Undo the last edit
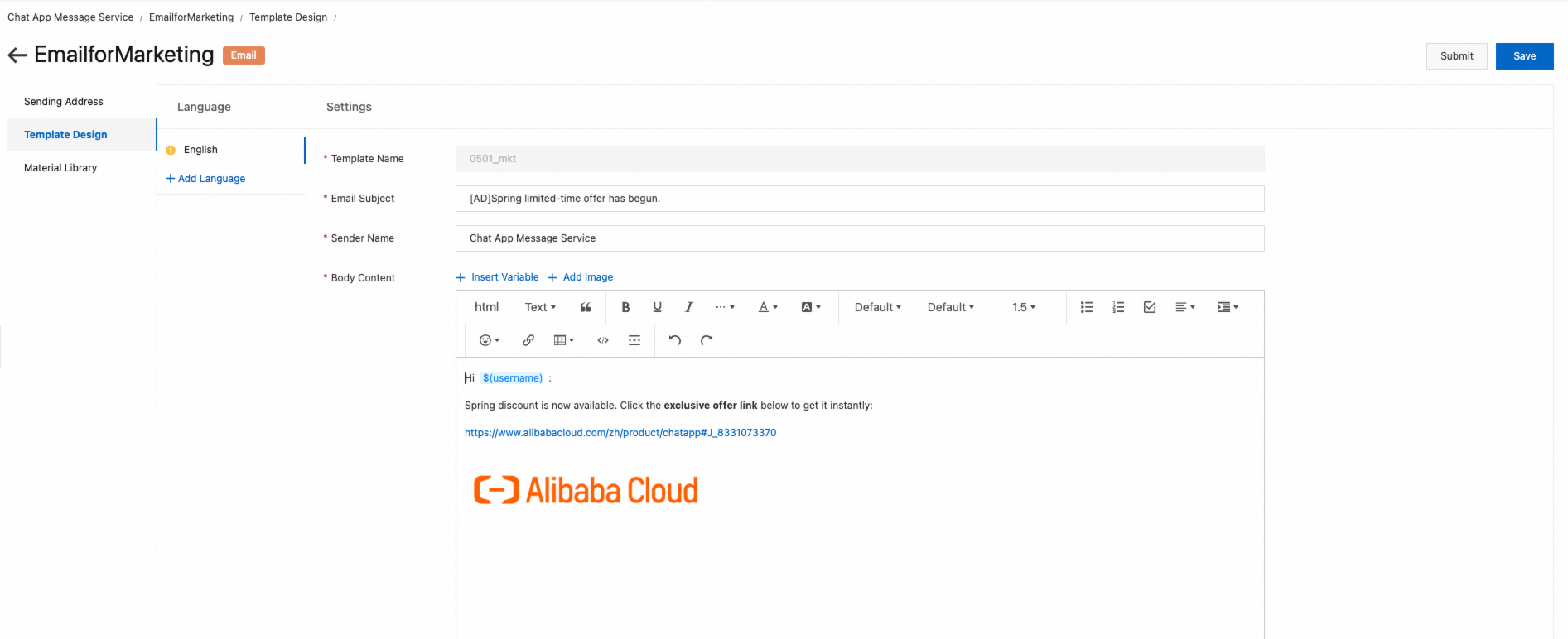 pyautogui.click(x=675, y=340)
